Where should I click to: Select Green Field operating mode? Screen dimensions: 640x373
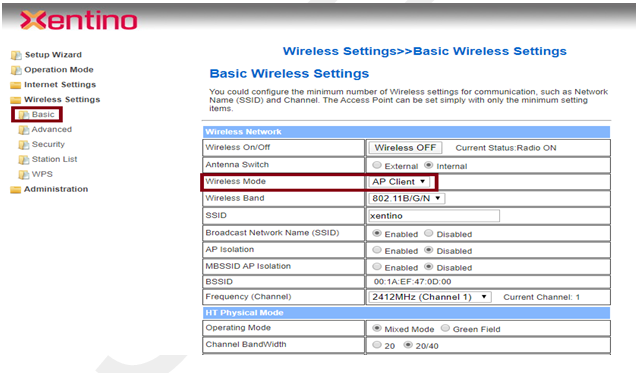coord(445,328)
